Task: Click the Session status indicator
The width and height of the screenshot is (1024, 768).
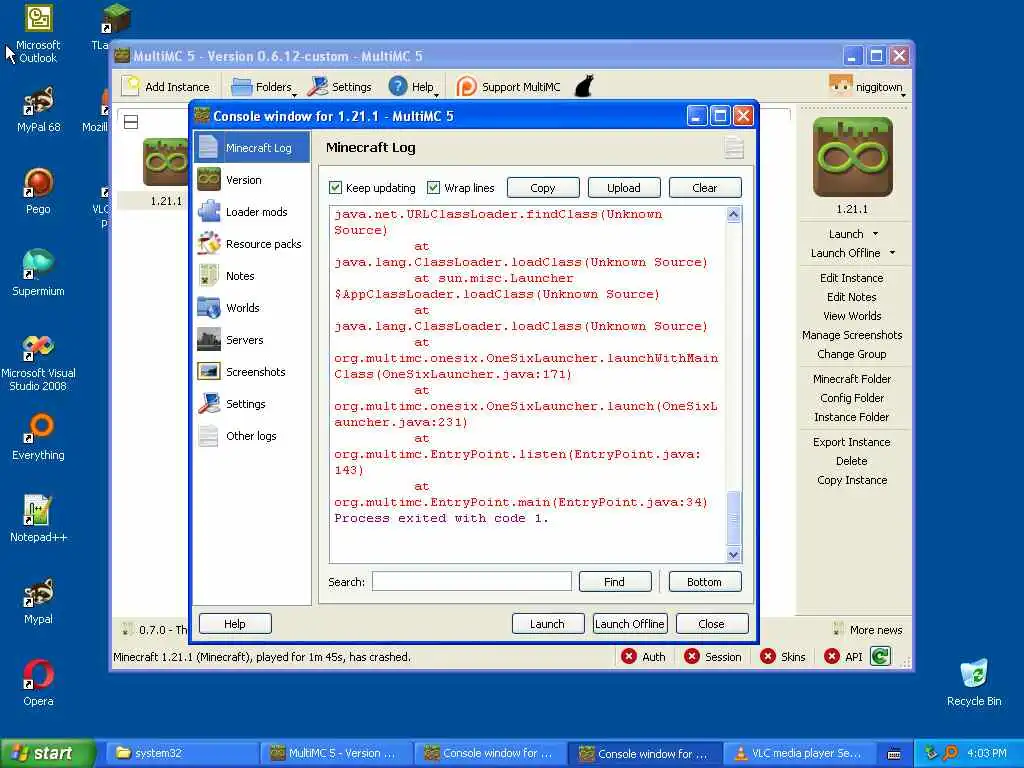Action: click(x=712, y=656)
